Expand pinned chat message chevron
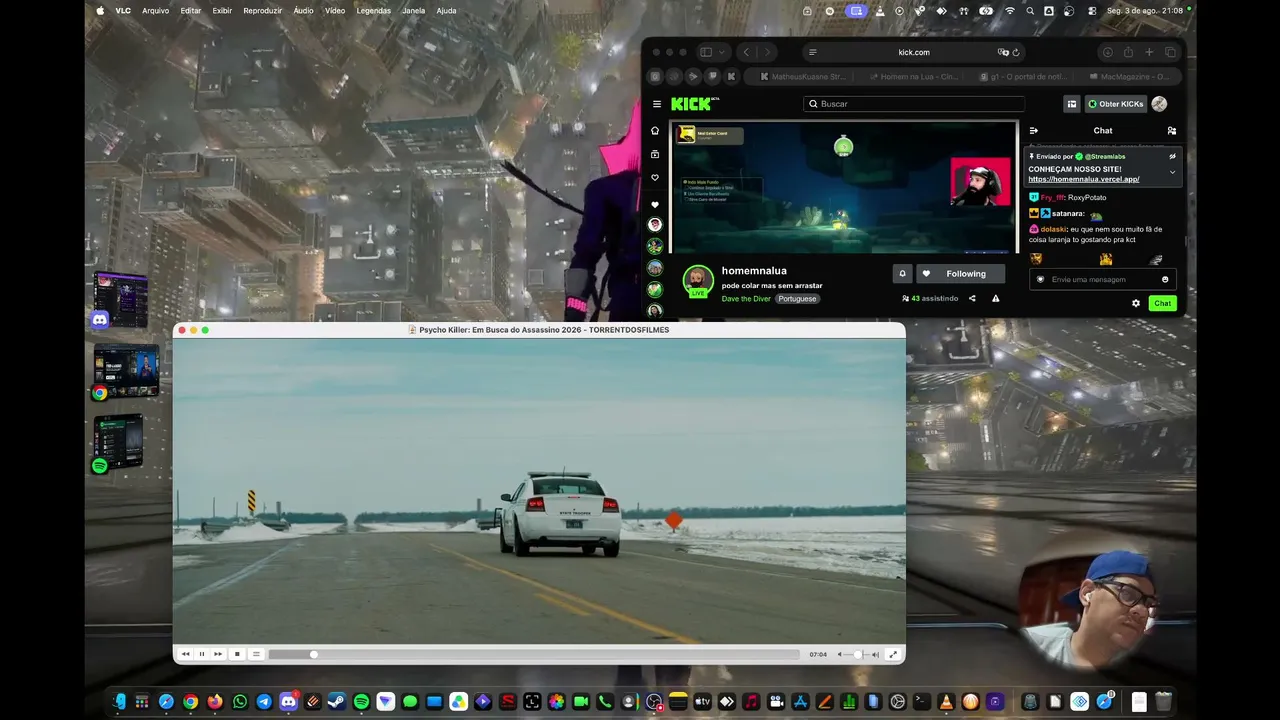 pyautogui.click(x=1173, y=172)
